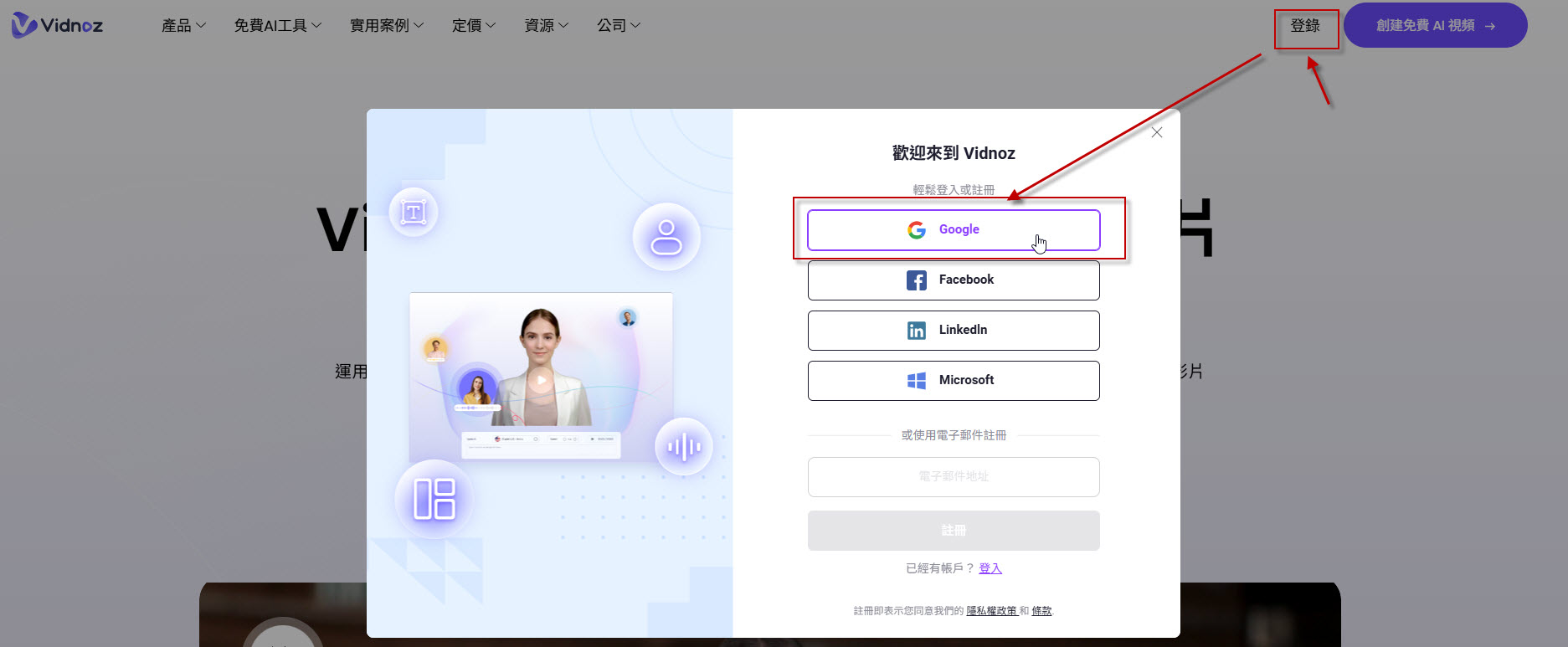Click 創建免費 AI 視頻 button
The image size is (1568, 647).
(x=1435, y=26)
